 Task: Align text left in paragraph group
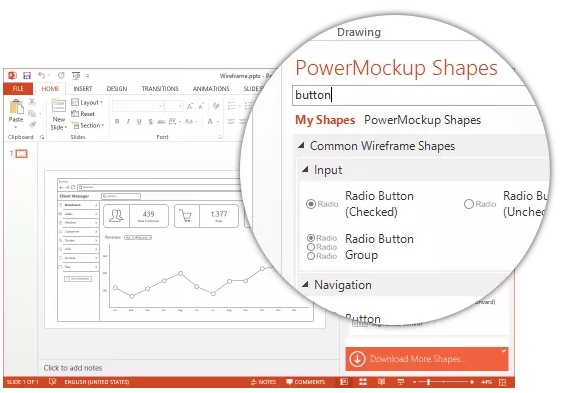(x=231, y=121)
